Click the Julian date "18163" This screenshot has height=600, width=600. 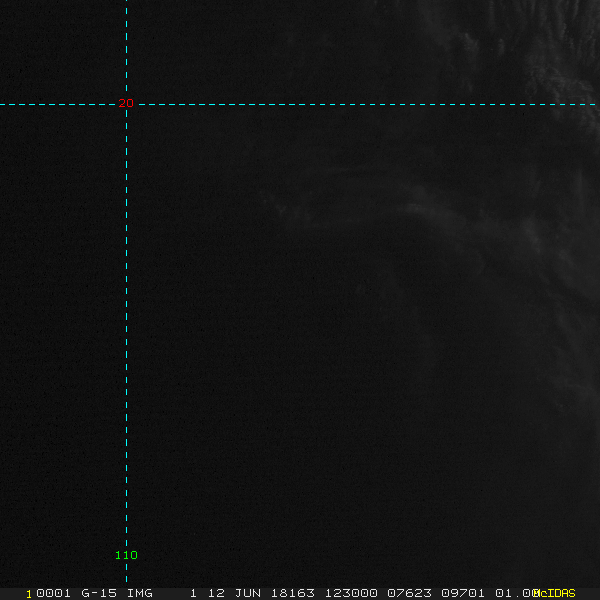[x=293, y=593]
